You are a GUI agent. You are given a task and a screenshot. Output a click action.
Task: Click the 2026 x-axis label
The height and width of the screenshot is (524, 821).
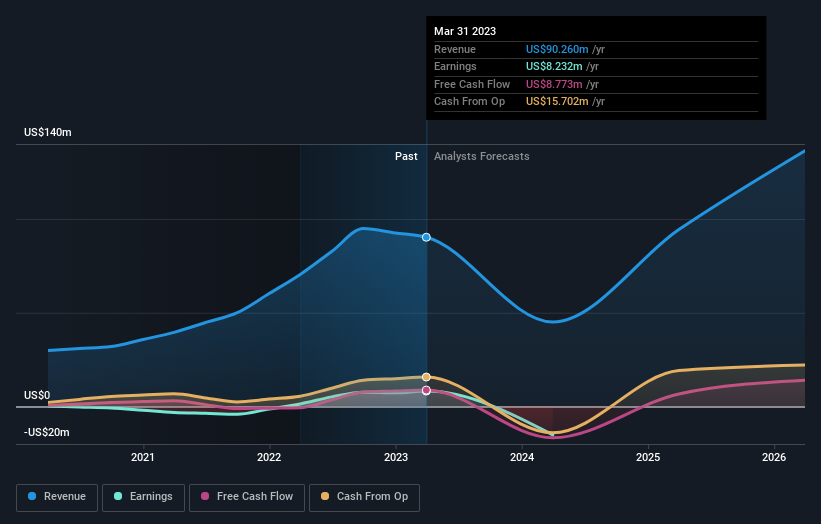click(774, 457)
